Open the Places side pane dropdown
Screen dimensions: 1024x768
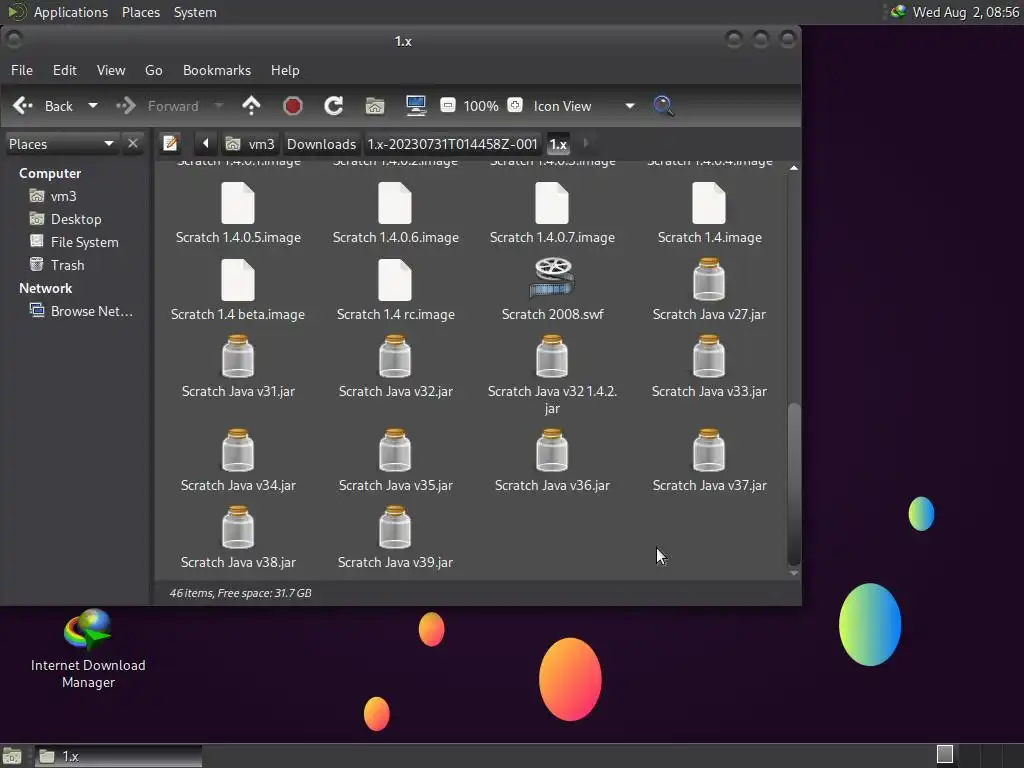click(61, 144)
